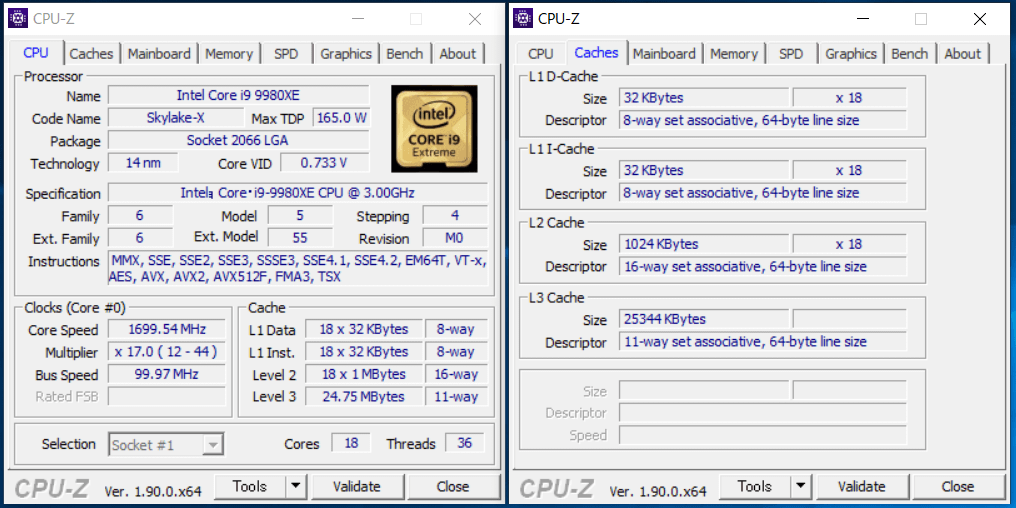Click the Validate button in left window
The height and width of the screenshot is (508, 1016).
point(356,486)
